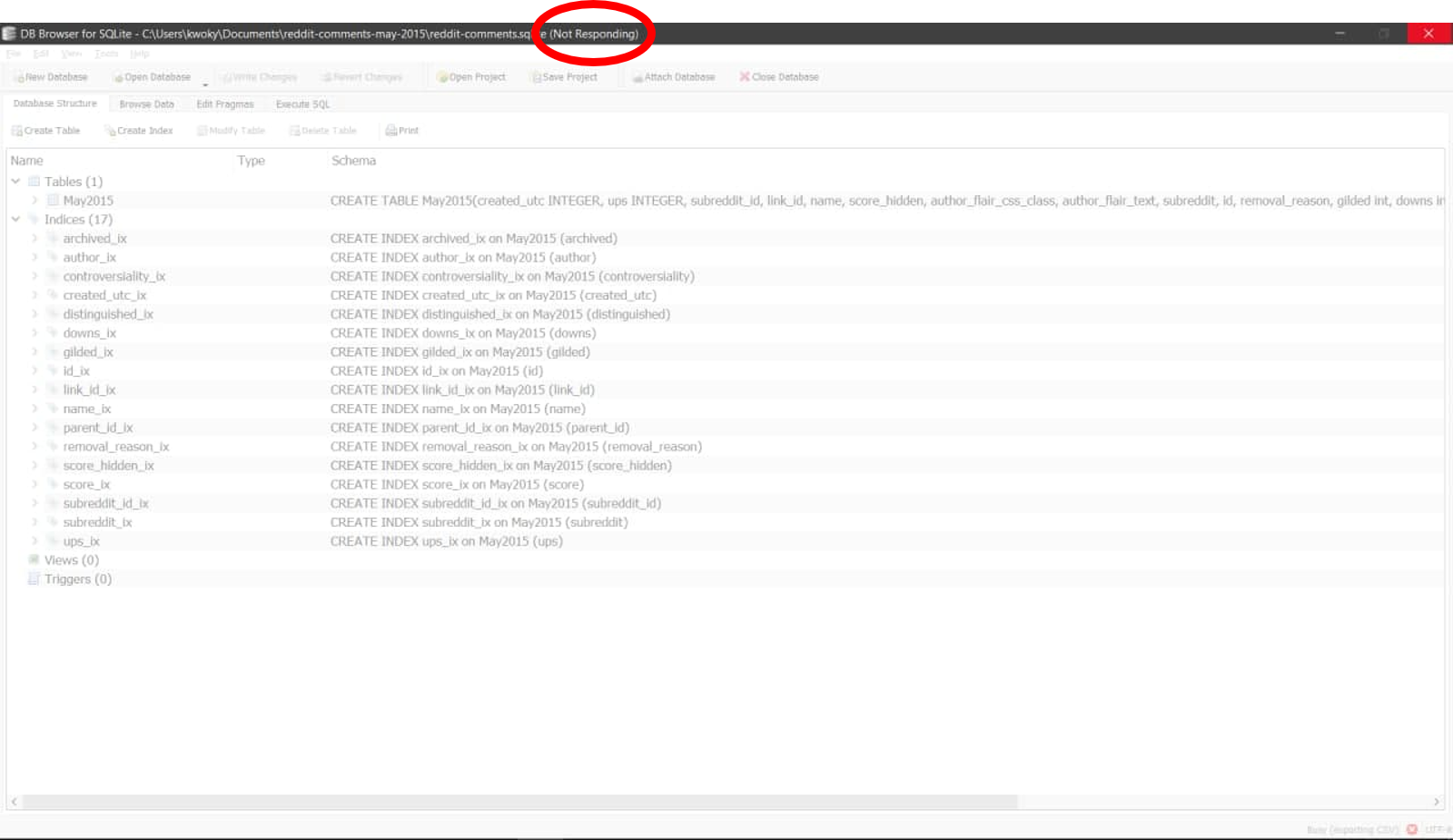Click the Triggers group icon
The height and width of the screenshot is (840, 1453).
35,579
